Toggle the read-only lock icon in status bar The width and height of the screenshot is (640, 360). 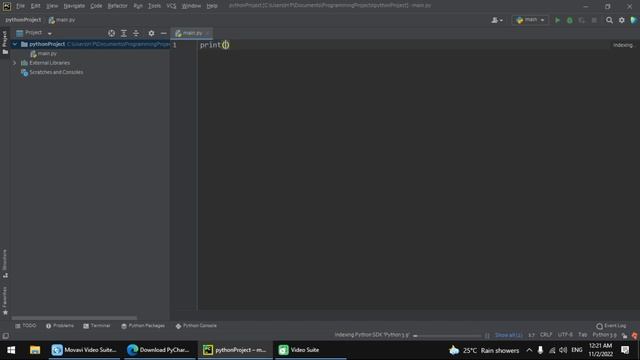coord(624,336)
